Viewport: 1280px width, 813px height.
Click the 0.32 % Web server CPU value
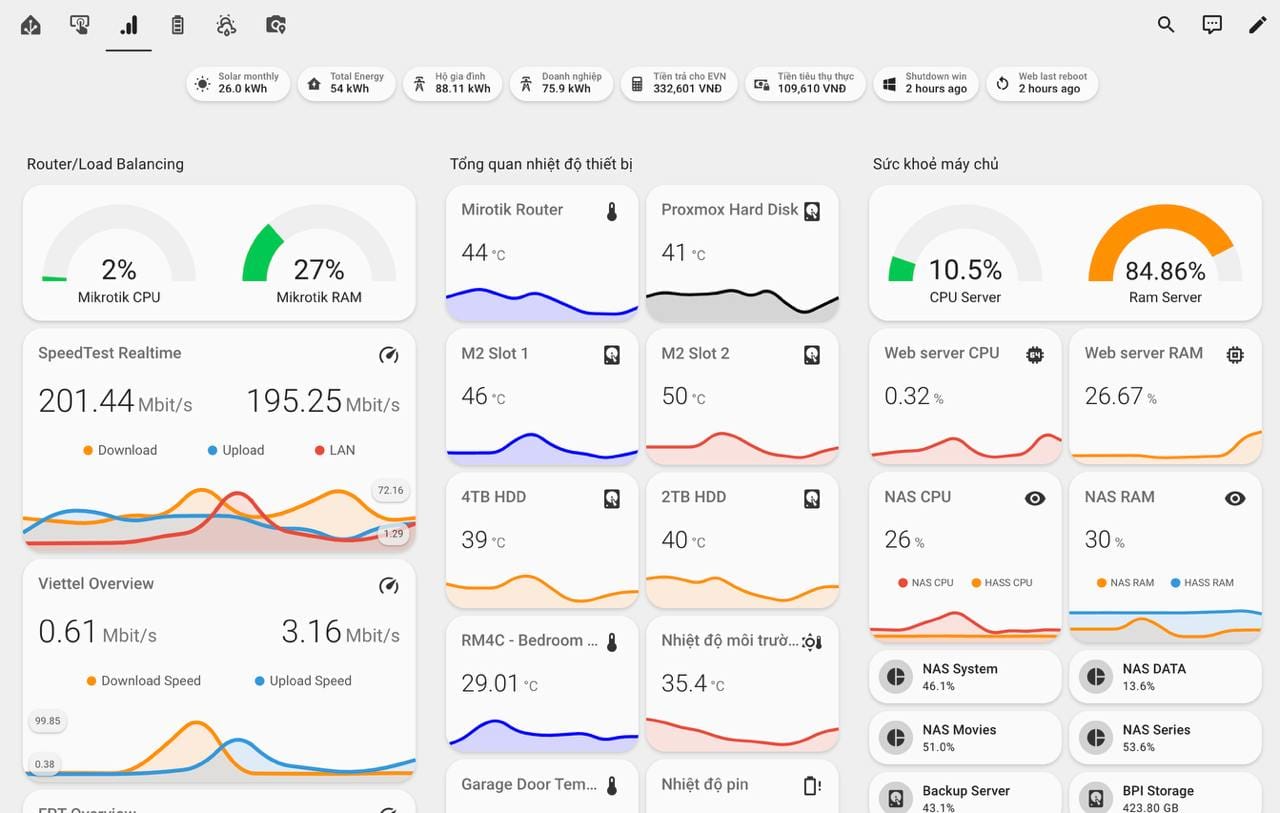tap(914, 397)
